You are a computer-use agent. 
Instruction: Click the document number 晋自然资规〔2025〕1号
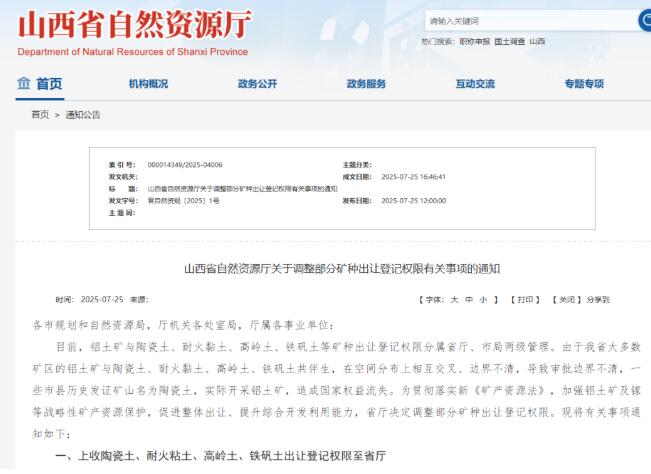point(184,201)
